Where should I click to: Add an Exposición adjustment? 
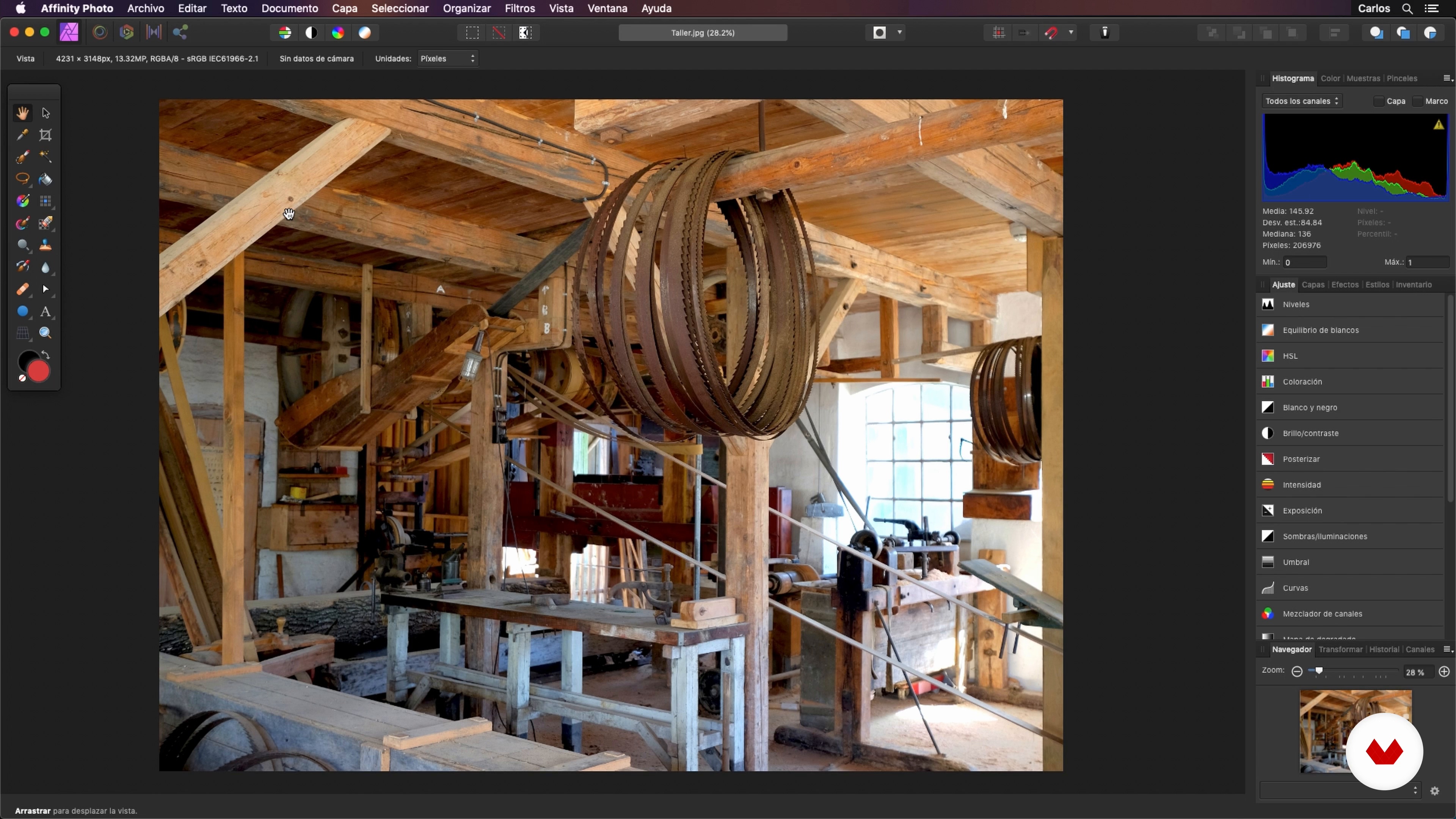pos(1350,511)
